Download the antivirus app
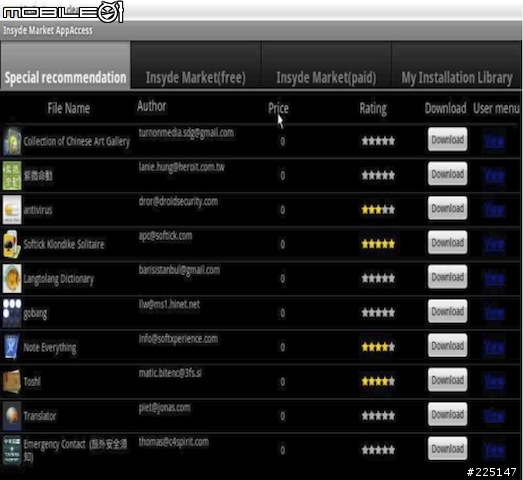This screenshot has width=523, height=480. tap(447, 208)
